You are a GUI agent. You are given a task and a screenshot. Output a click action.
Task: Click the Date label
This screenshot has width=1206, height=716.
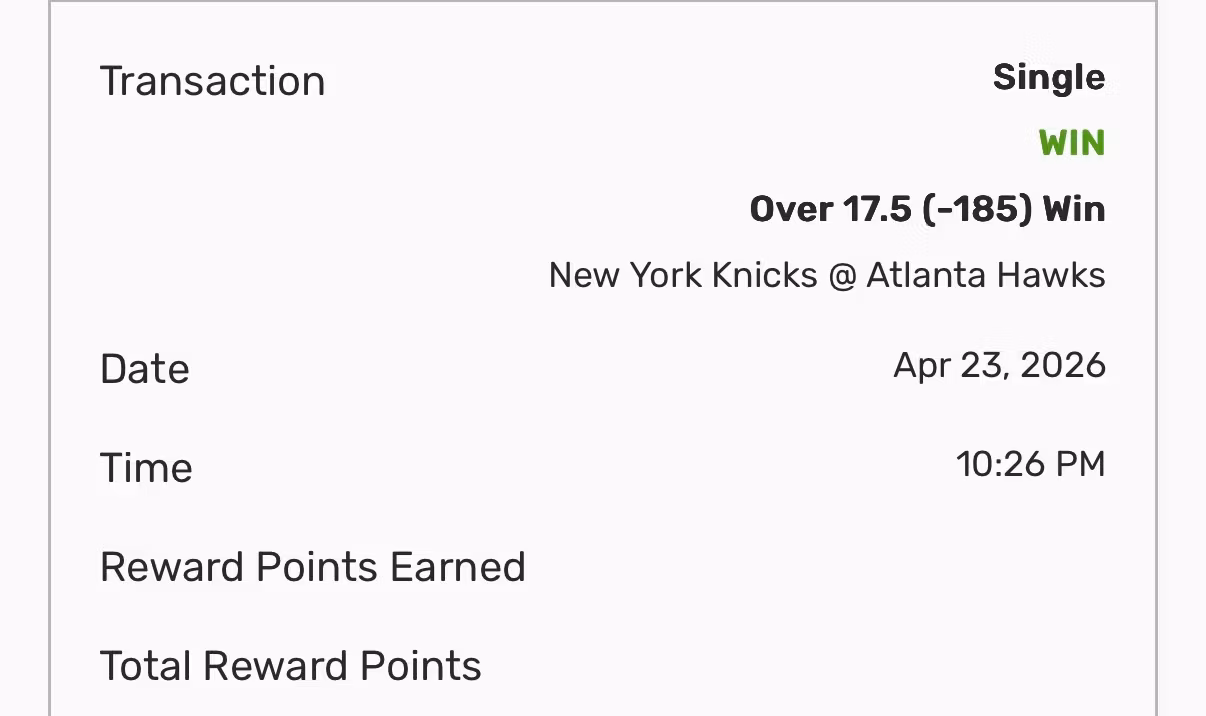click(x=145, y=369)
